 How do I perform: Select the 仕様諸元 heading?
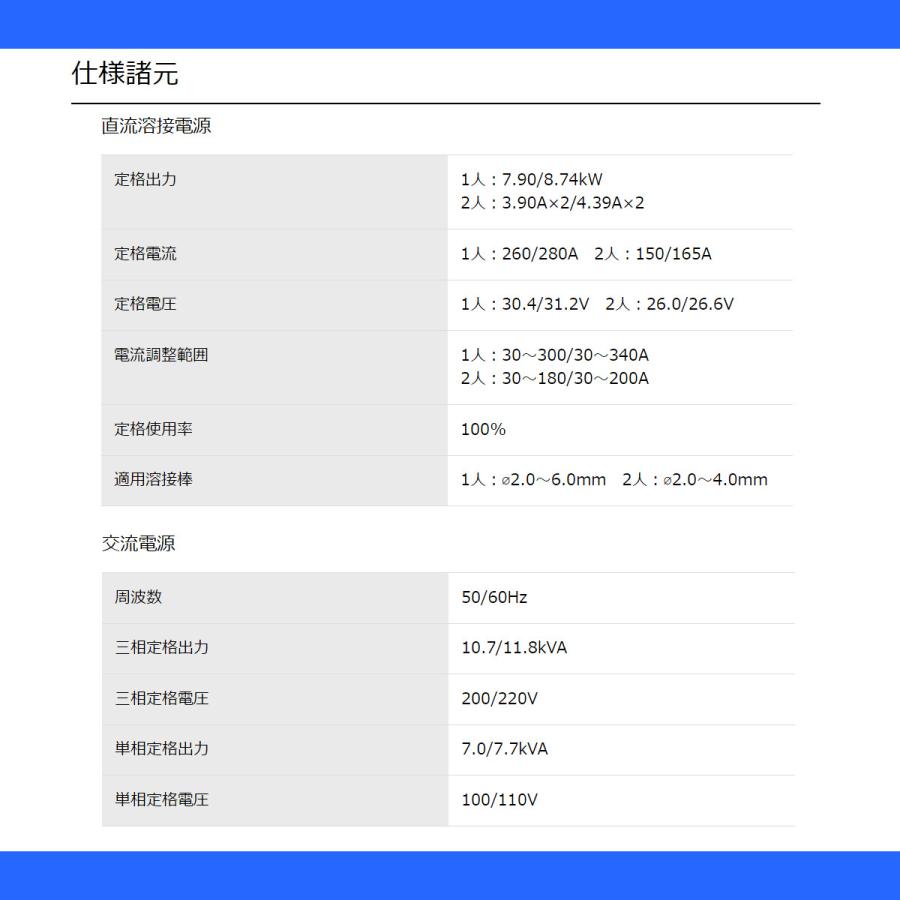(125, 73)
